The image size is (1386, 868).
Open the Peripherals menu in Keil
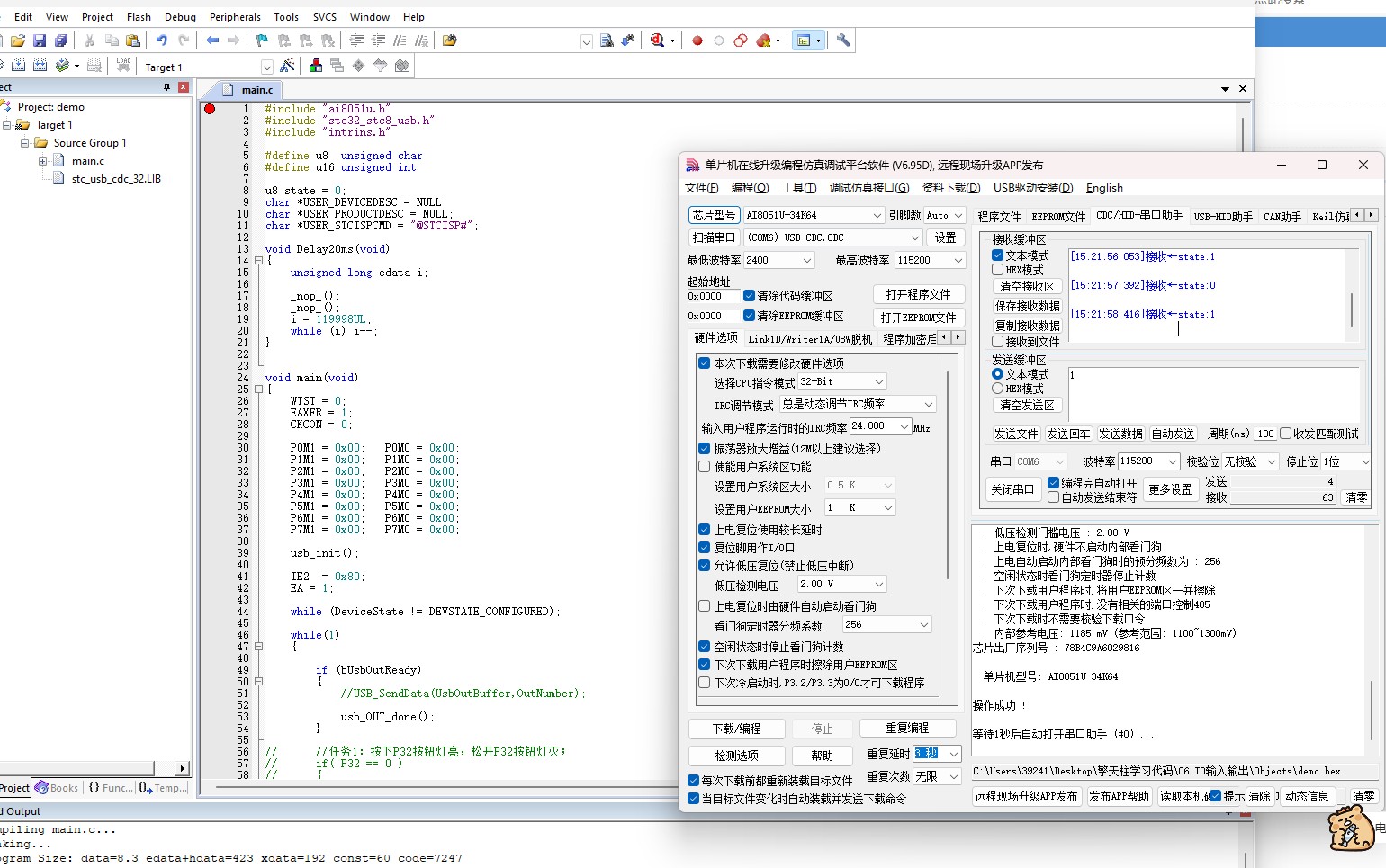point(235,17)
